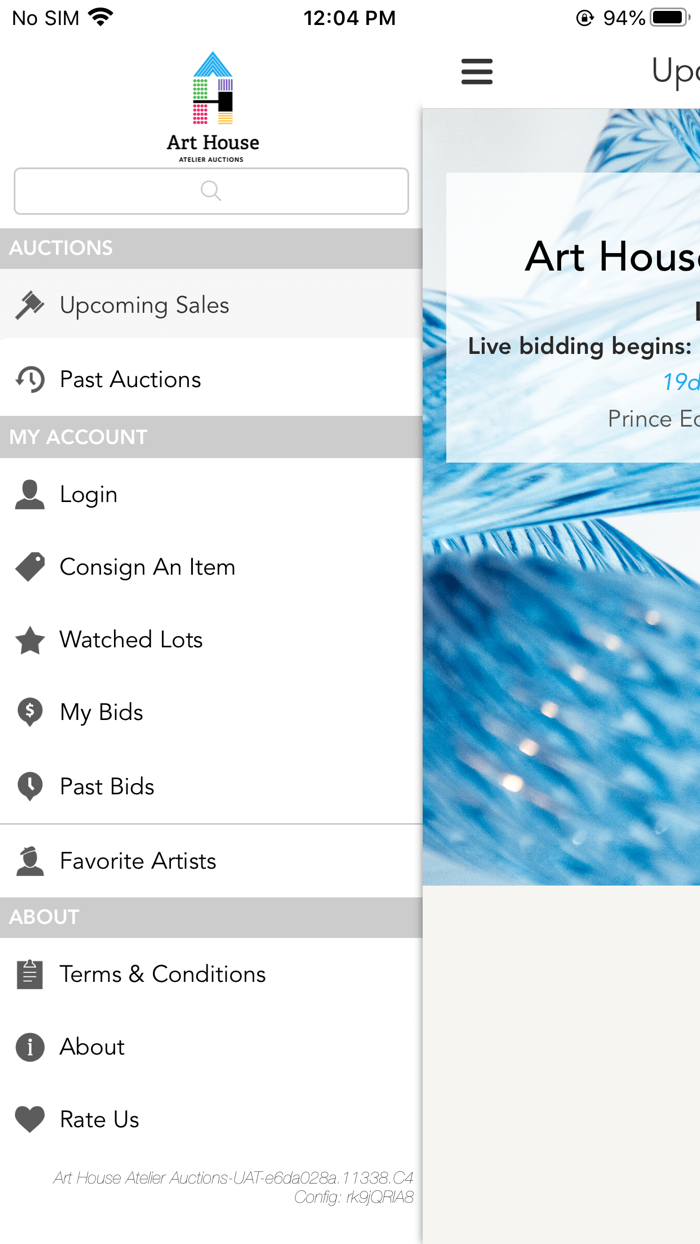Viewport: 700px width, 1244px height.
Task: Tap the history icon next to Past Auctions
Action: coord(29,378)
